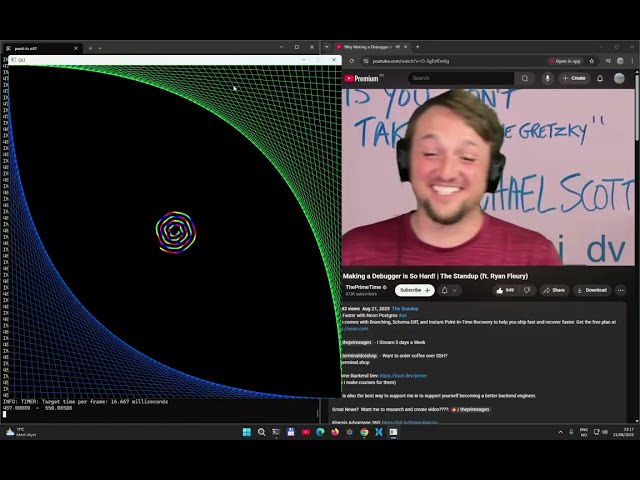
Task: Open Chrome three-dot menu
Action: (x=632, y=61)
